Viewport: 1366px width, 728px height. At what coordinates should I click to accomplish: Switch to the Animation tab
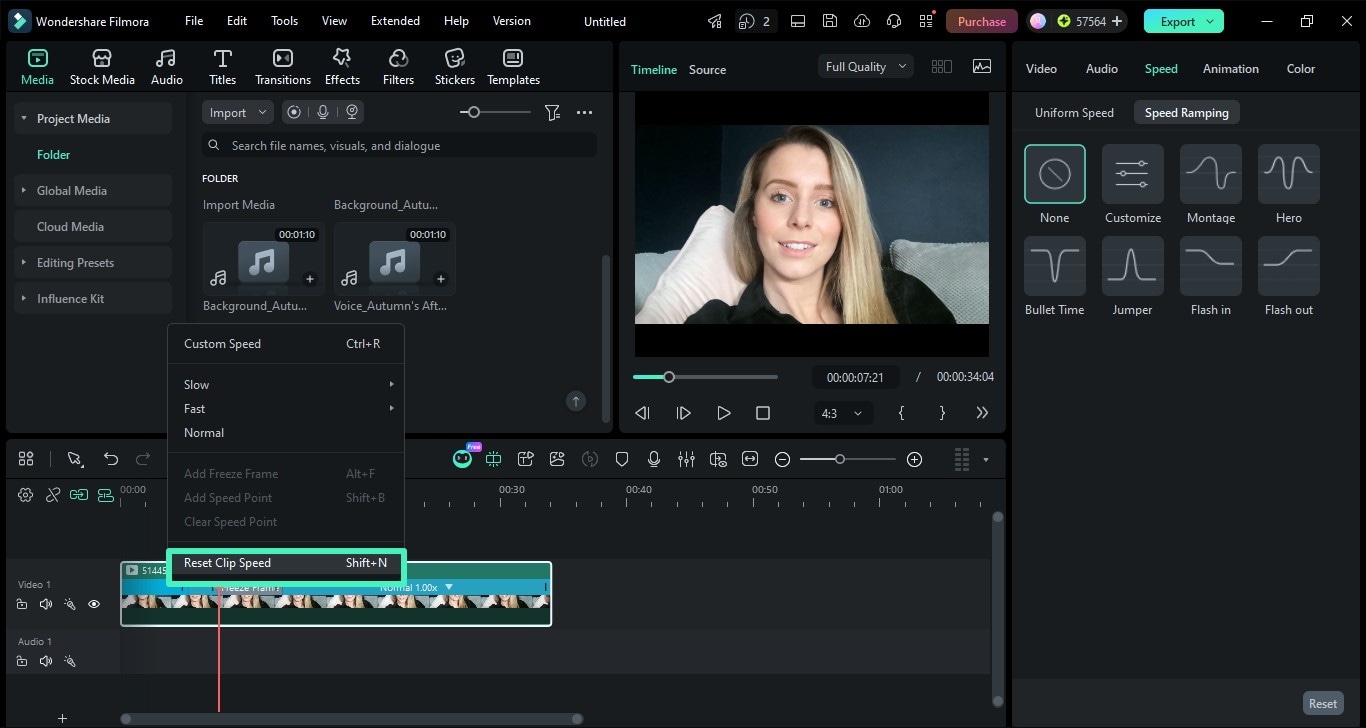pos(1230,69)
